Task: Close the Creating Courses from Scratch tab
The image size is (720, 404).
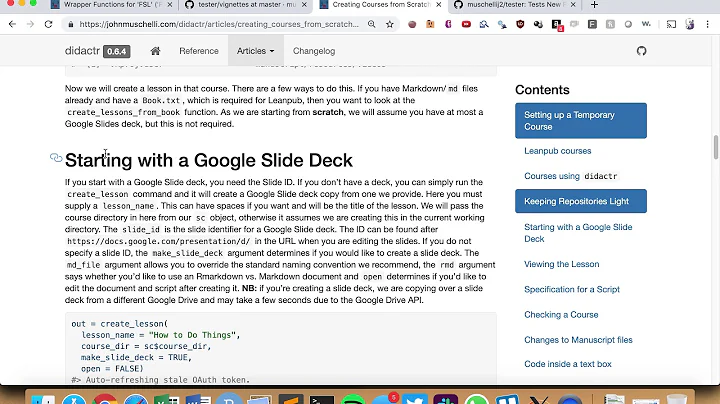Action: pos(439,5)
